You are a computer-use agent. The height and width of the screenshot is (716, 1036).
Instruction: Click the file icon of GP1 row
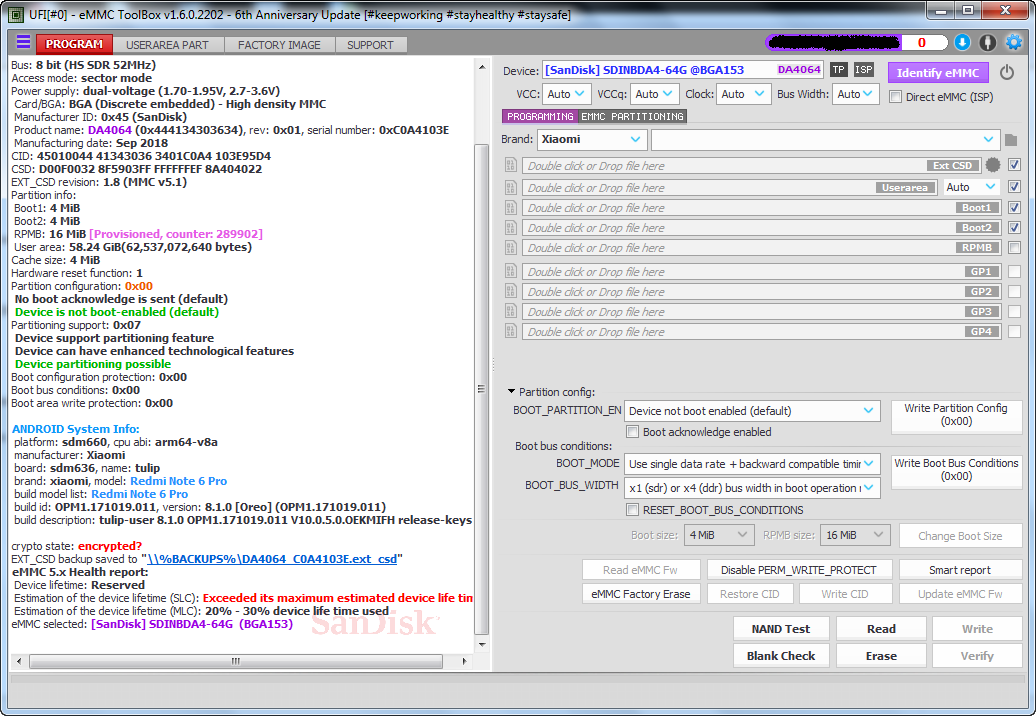point(511,271)
